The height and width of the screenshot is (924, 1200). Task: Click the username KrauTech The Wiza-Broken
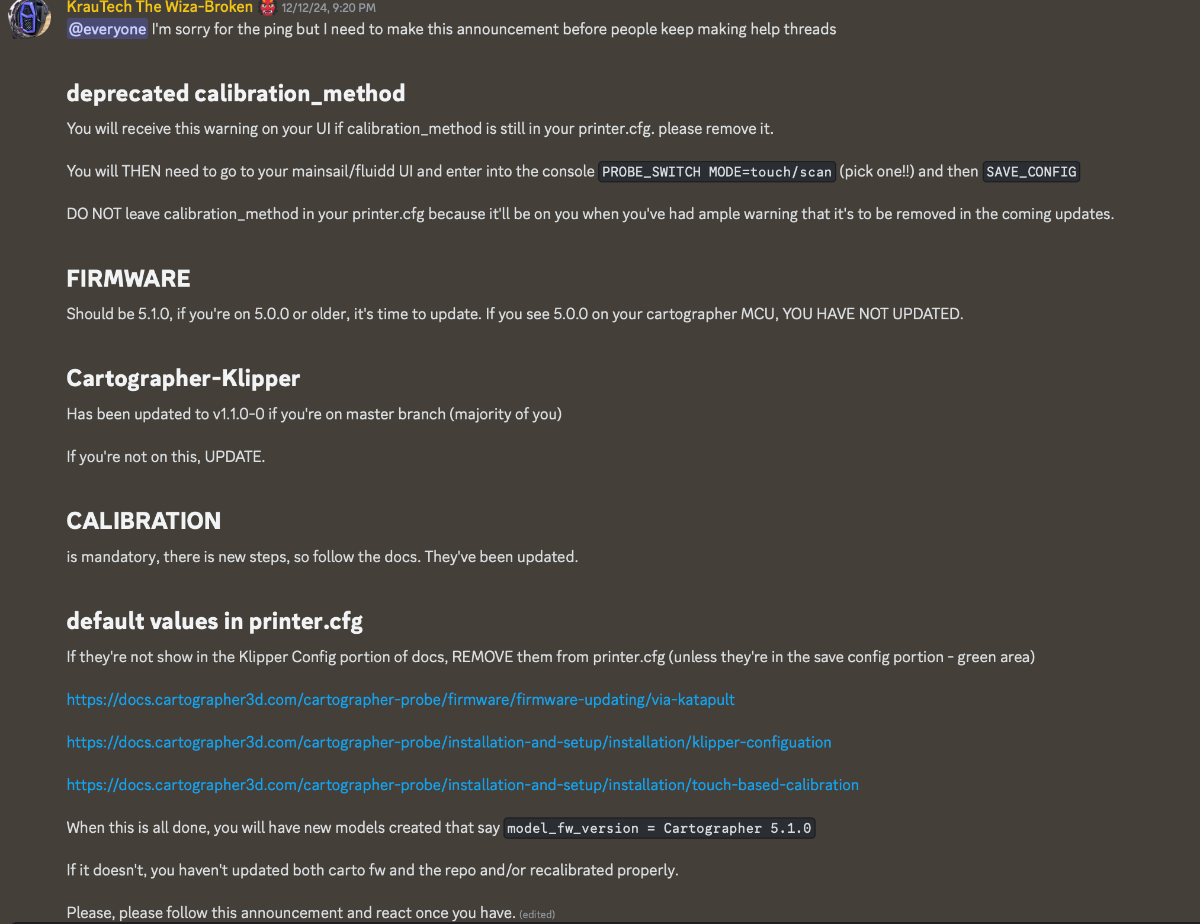pyautogui.click(x=160, y=7)
